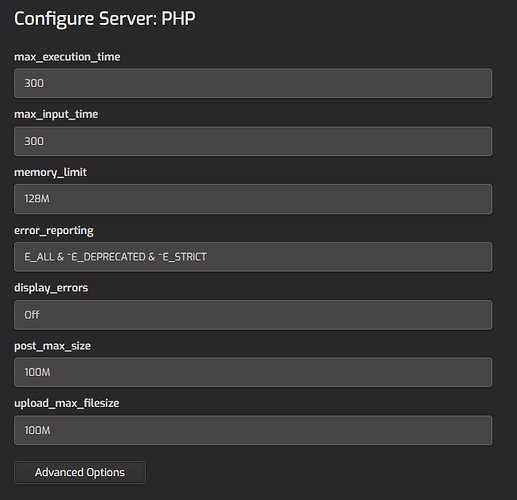Viewport: 517px width, 500px height.
Task: Place cursor on the 128M value
Action: (x=37, y=199)
